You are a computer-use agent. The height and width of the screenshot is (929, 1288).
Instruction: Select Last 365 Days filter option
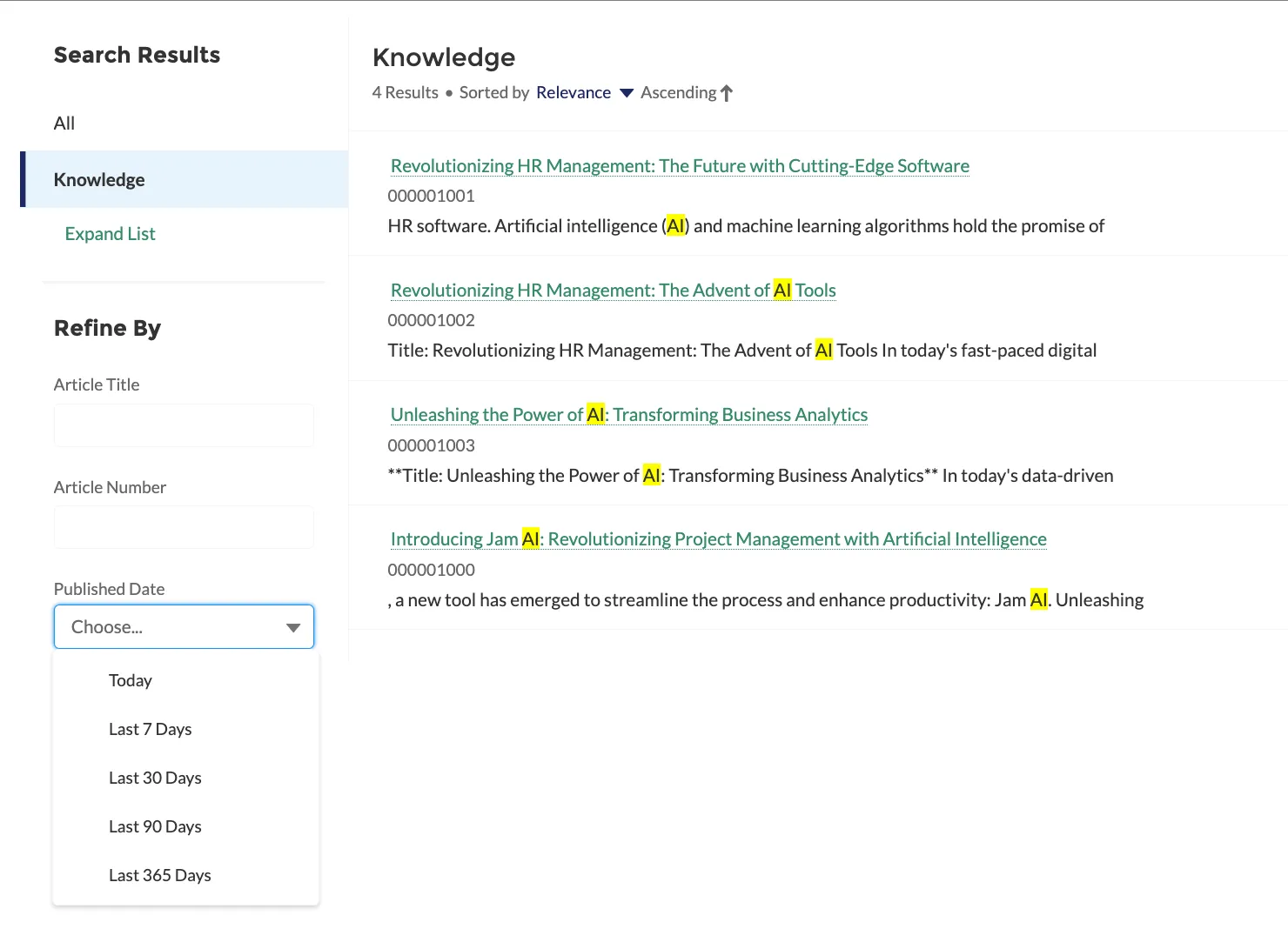click(159, 875)
